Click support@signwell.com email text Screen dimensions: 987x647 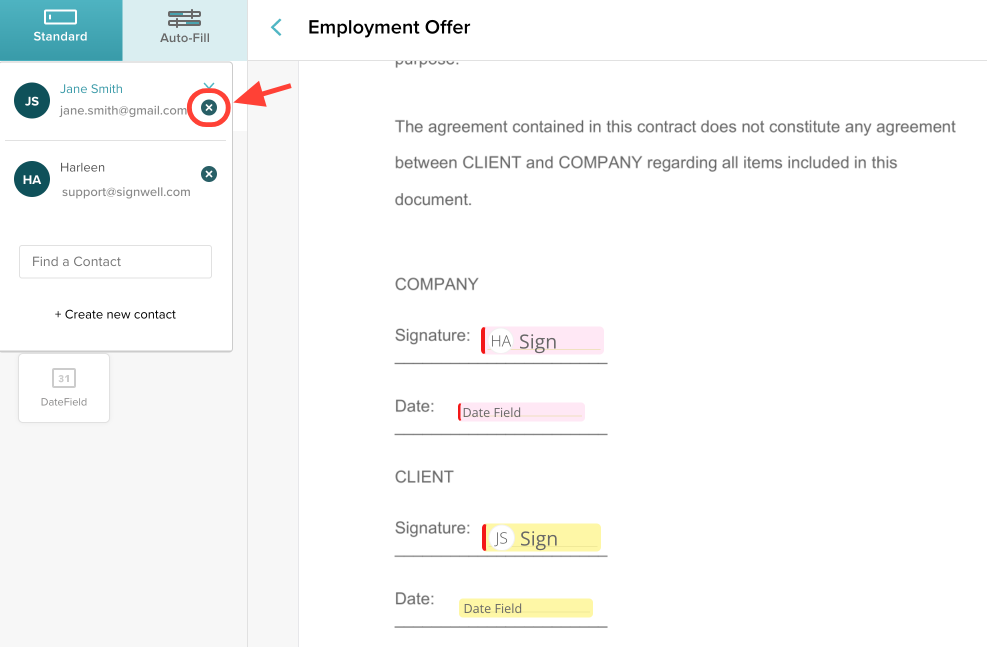click(x=126, y=192)
